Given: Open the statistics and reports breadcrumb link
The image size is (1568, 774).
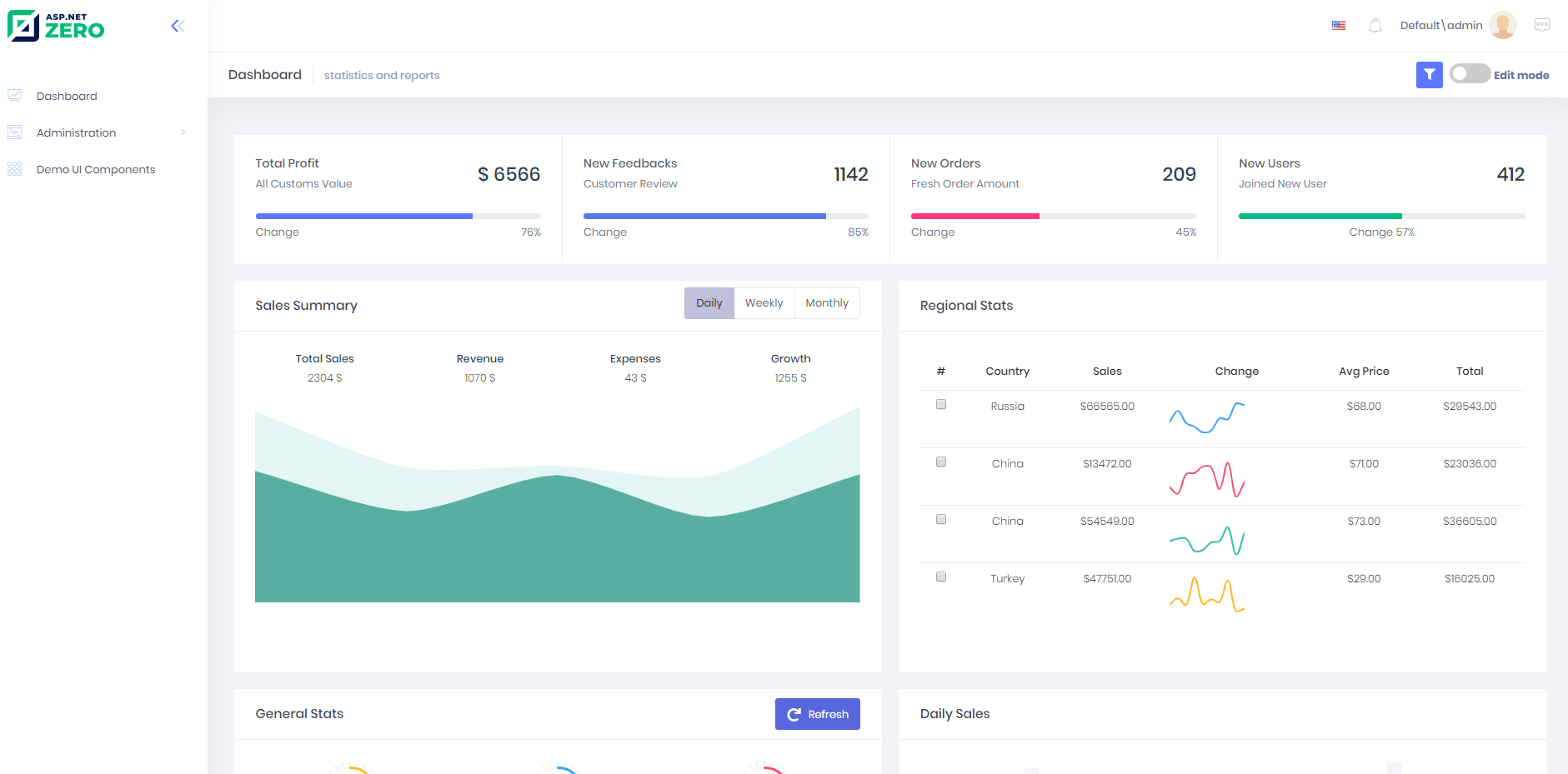Looking at the screenshot, I should (382, 75).
